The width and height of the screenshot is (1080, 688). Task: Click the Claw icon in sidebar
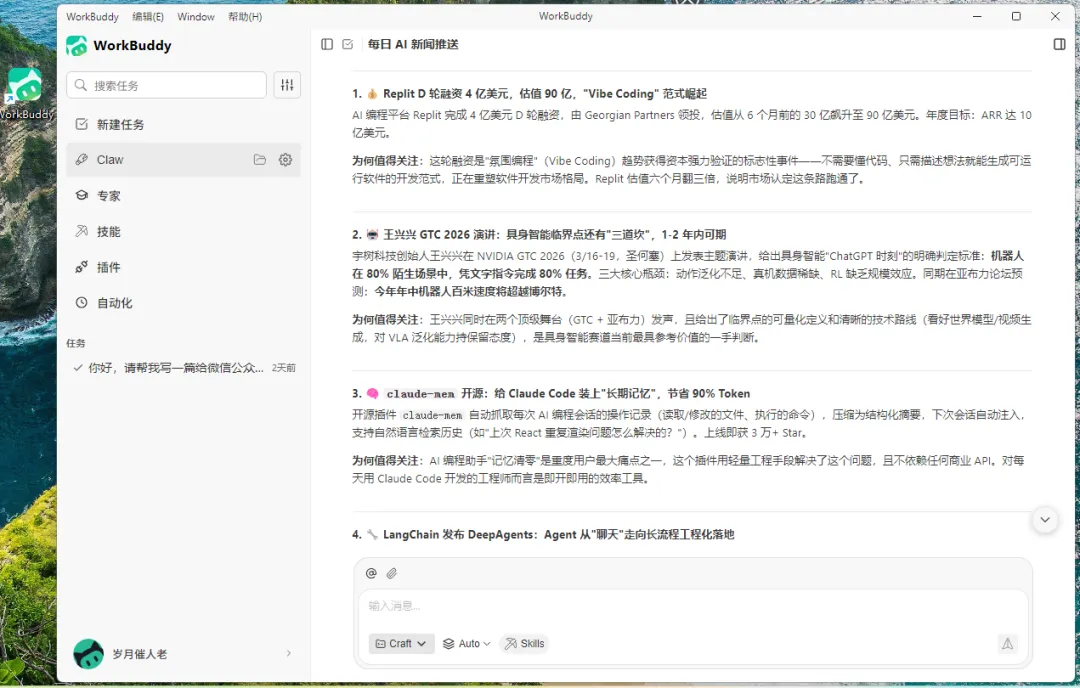click(81, 160)
